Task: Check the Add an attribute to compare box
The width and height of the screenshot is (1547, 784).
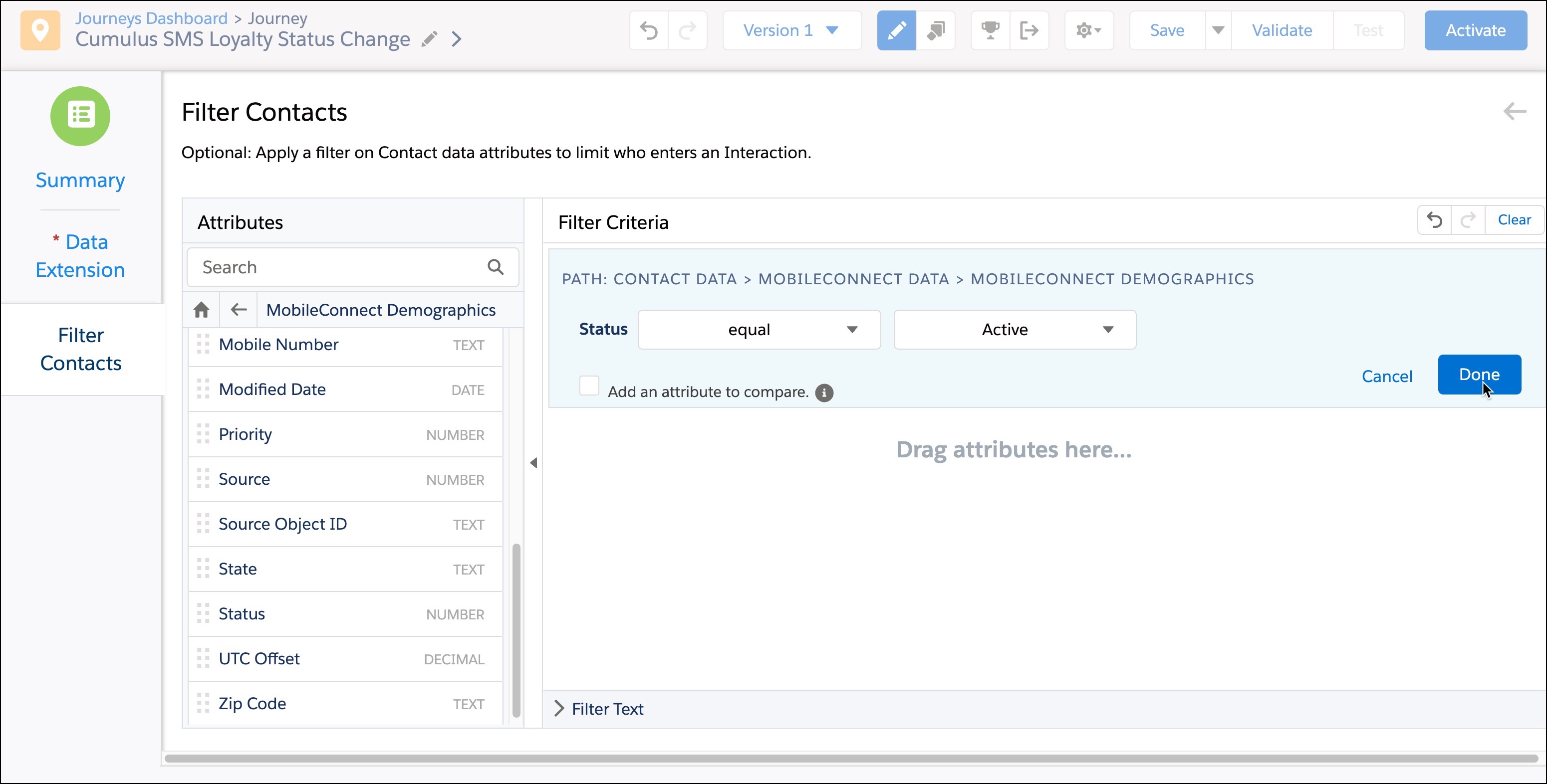Action: click(589, 386)
